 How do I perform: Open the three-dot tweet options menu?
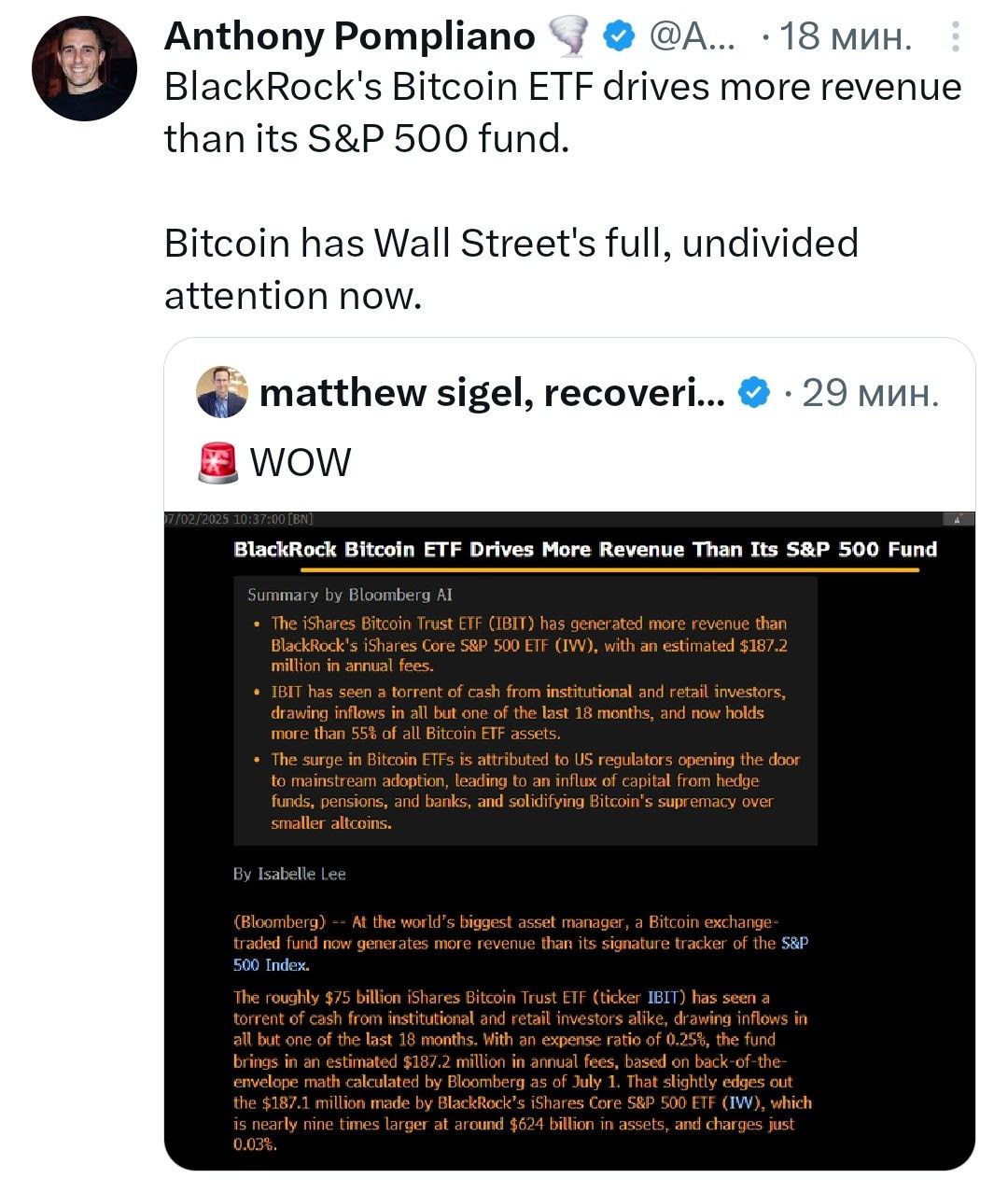point(955,36)
